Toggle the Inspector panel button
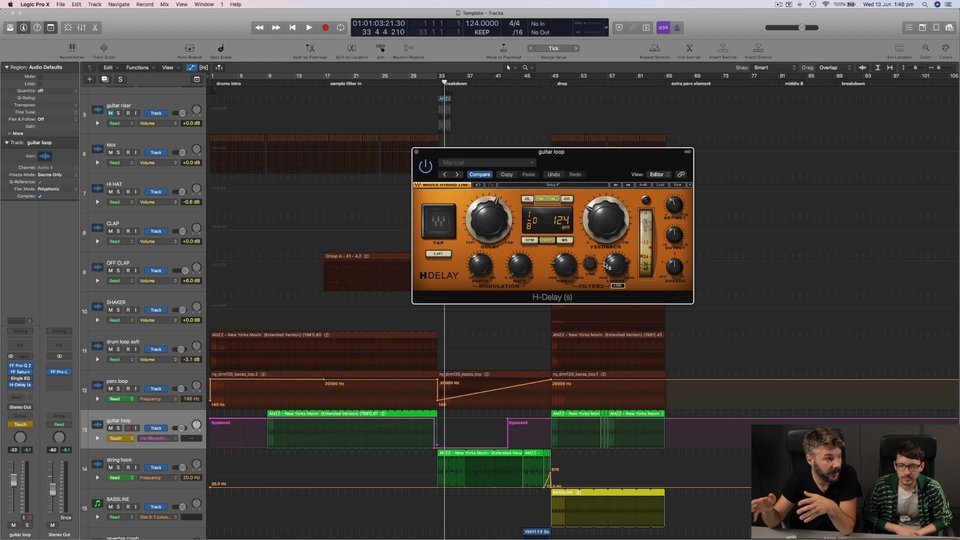Screen dimensions: 960x540 (24, 28)
